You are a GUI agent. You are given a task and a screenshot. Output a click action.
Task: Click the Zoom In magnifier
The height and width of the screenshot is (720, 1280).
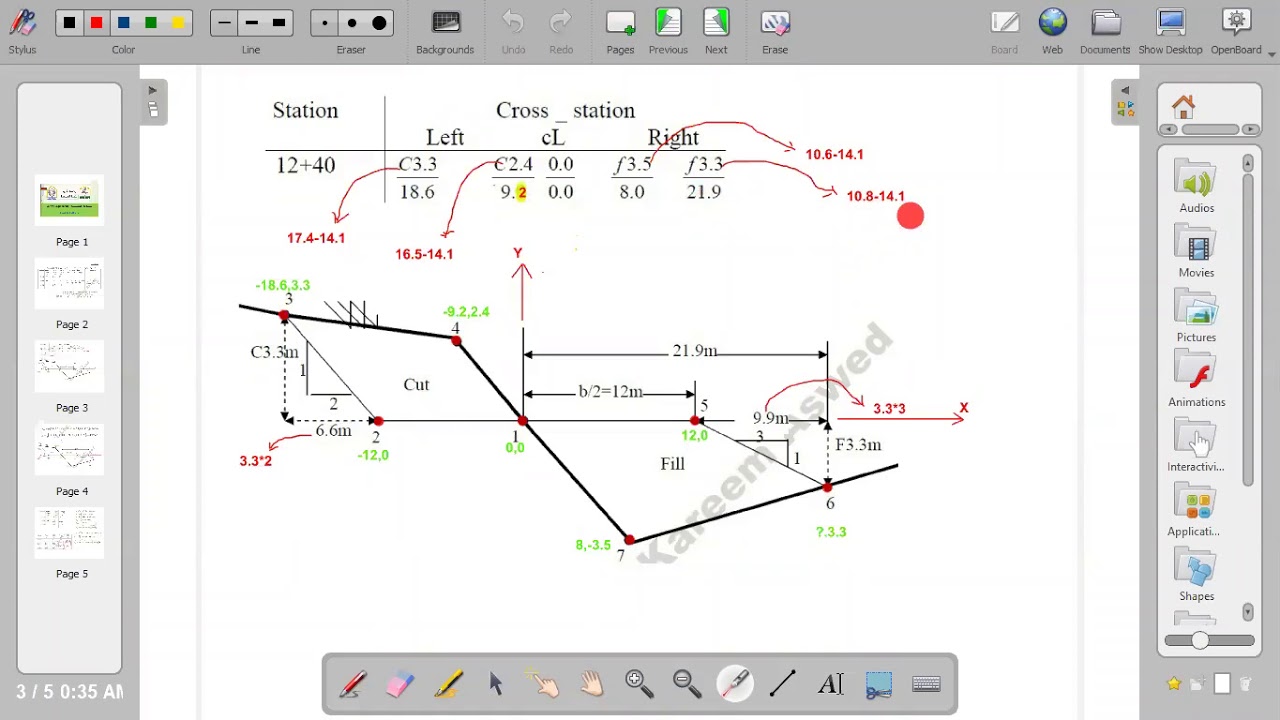pyautogui.click(x=639, y=684)
